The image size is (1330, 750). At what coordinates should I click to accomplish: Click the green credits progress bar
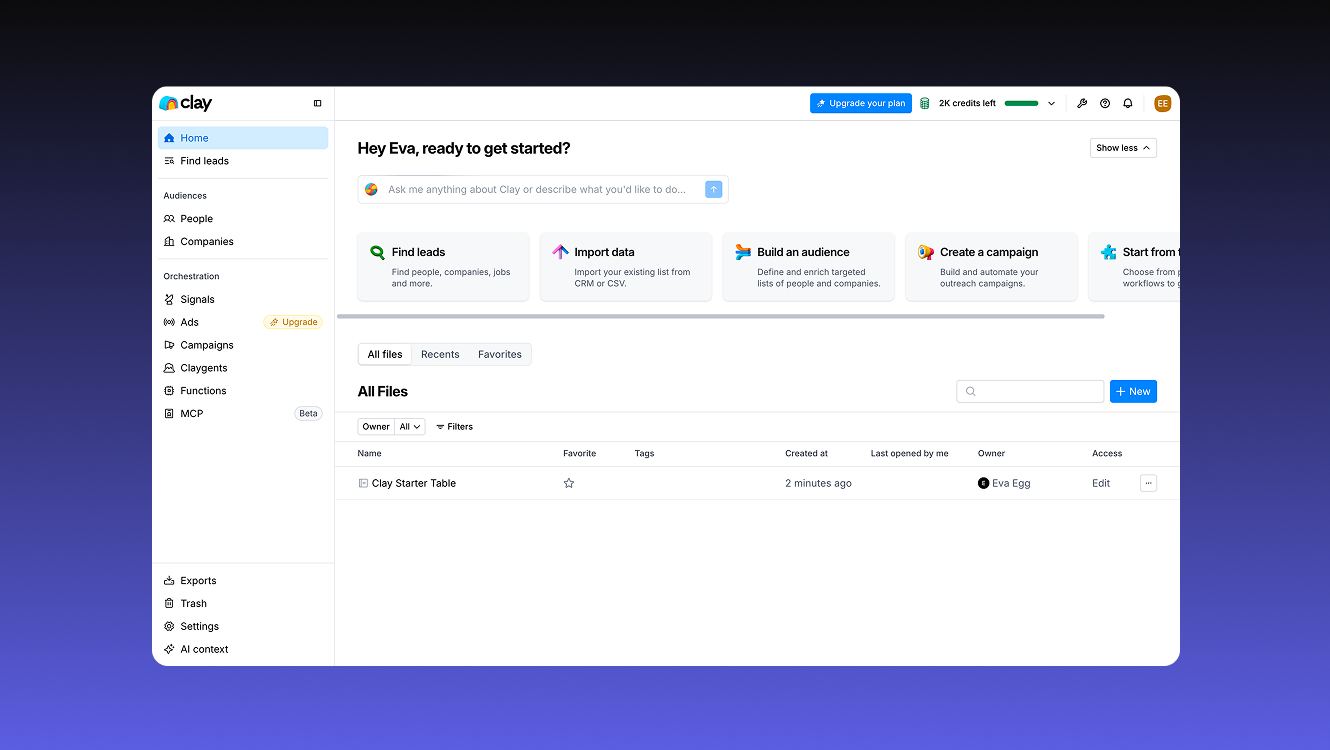(x=1021, y=103)
